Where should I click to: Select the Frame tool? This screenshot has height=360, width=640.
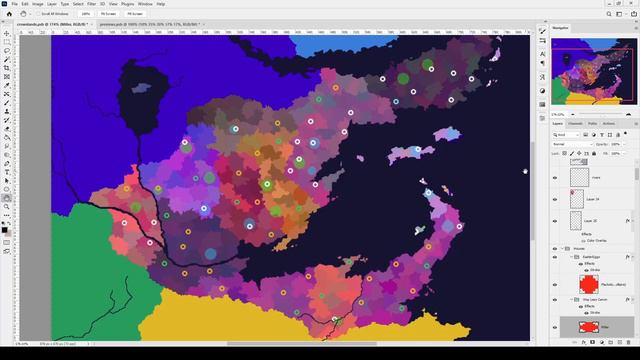(7, 77)
